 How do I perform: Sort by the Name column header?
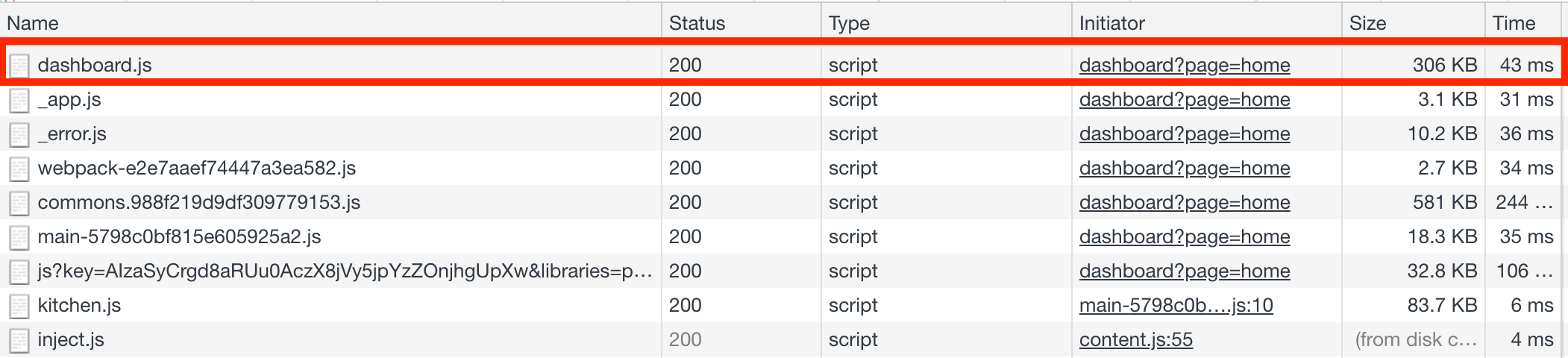click(x=330, y=23)
